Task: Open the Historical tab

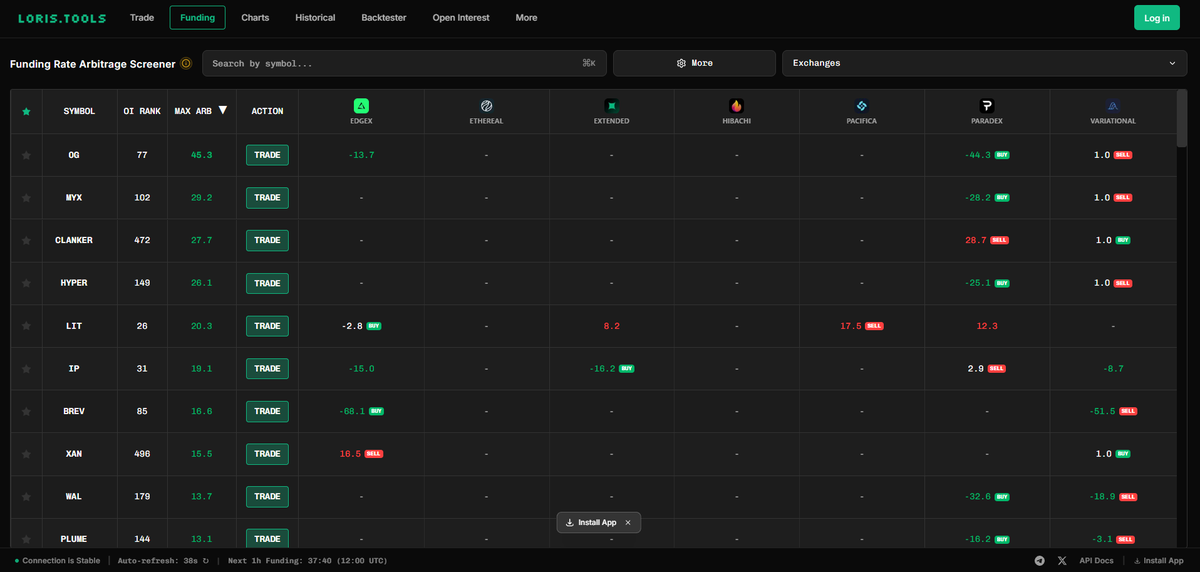Action: [315, 18]
